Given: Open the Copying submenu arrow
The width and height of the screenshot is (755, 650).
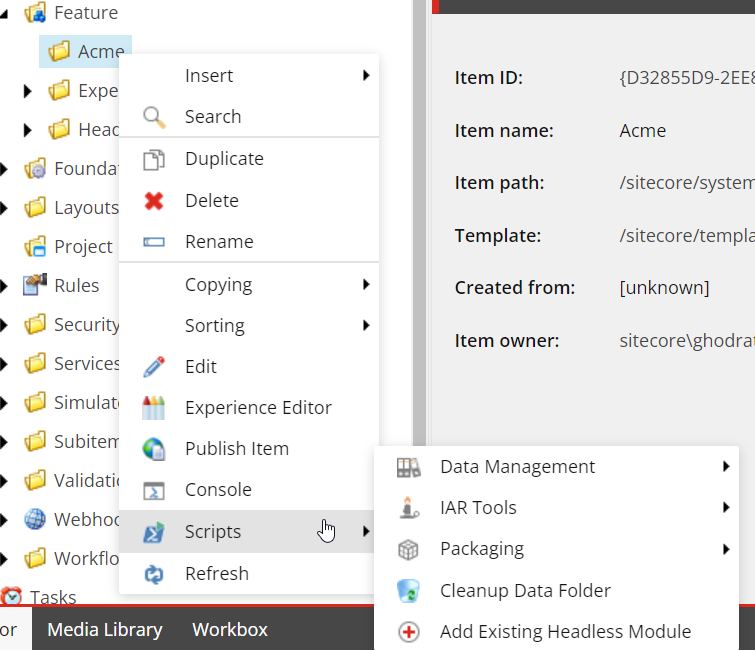Looking at the screenshot, I should (x=366, y=285).
